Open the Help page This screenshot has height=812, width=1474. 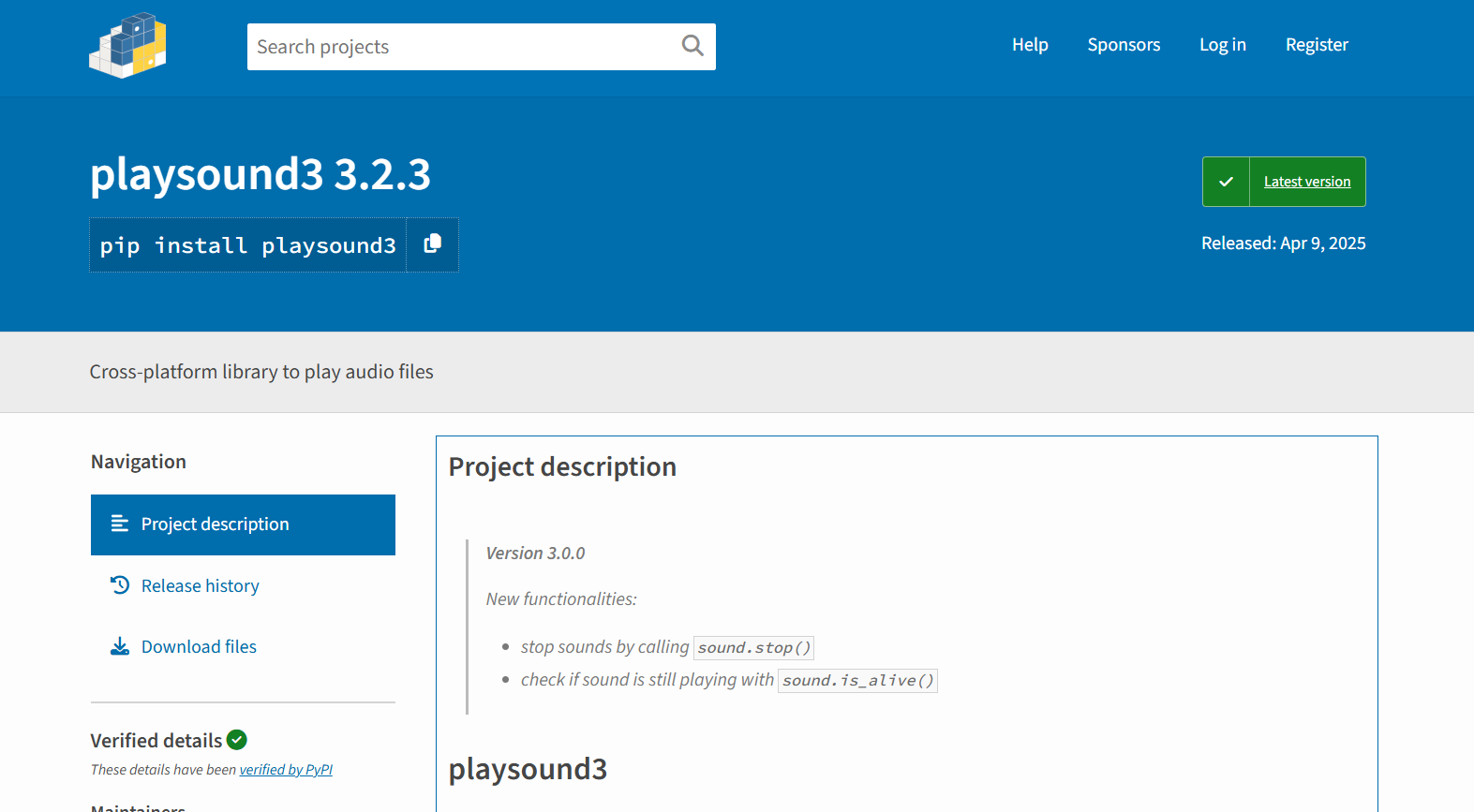(1029, 45)
